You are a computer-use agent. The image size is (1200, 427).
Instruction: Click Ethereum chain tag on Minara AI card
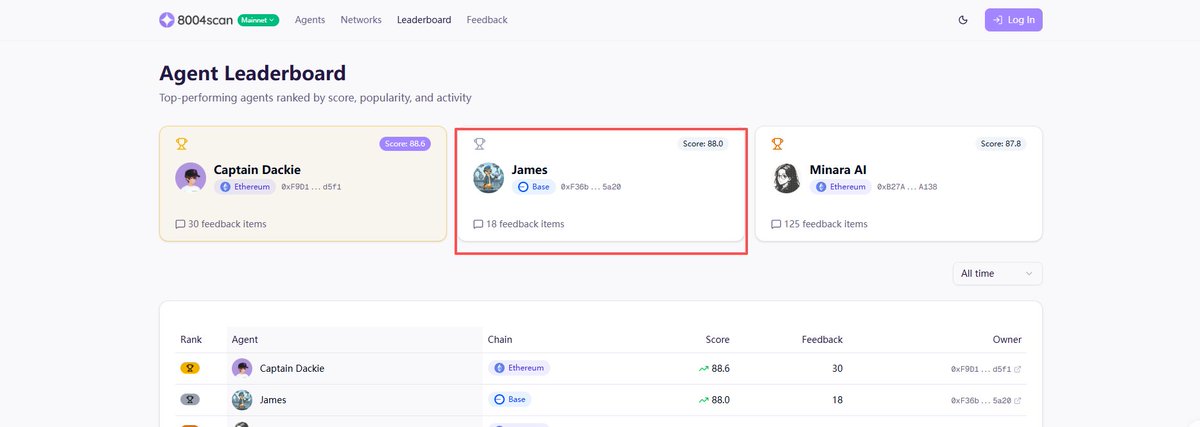pyautogui.click(x=841, y=187)
